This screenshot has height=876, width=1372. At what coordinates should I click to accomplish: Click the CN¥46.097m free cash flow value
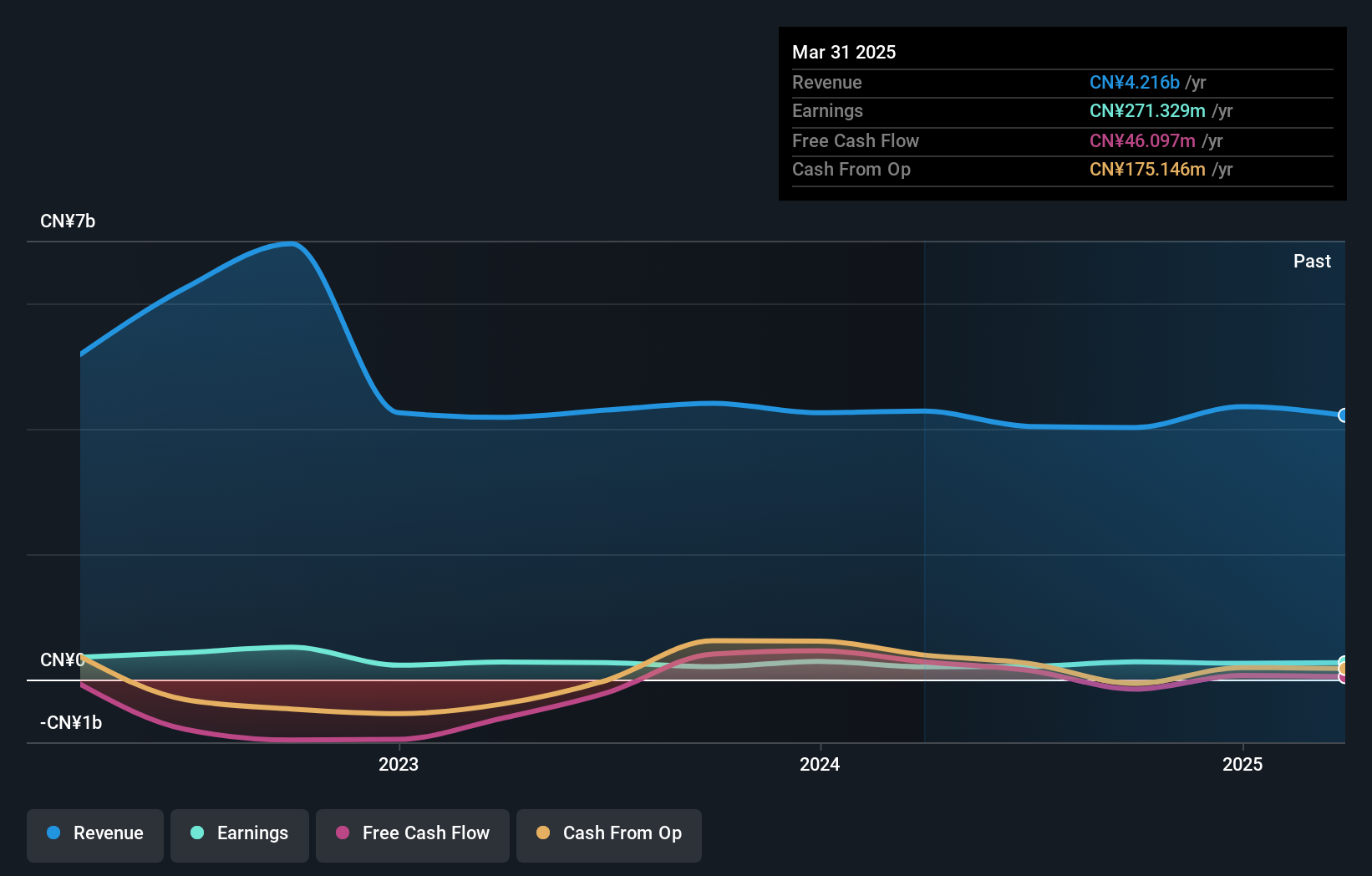(x=1142, y=140)
